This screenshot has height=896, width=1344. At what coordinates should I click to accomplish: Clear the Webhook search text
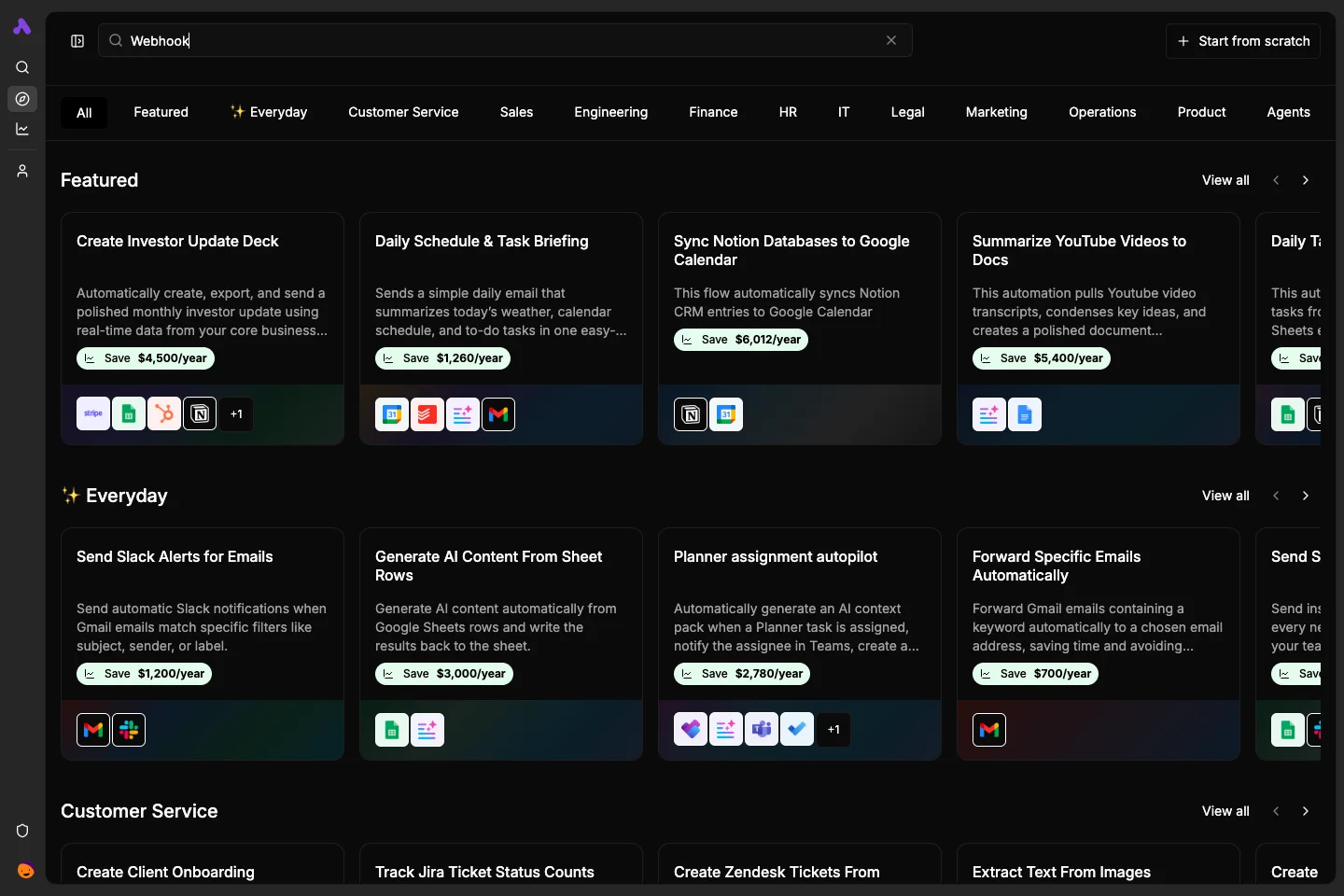pos(891,40)
